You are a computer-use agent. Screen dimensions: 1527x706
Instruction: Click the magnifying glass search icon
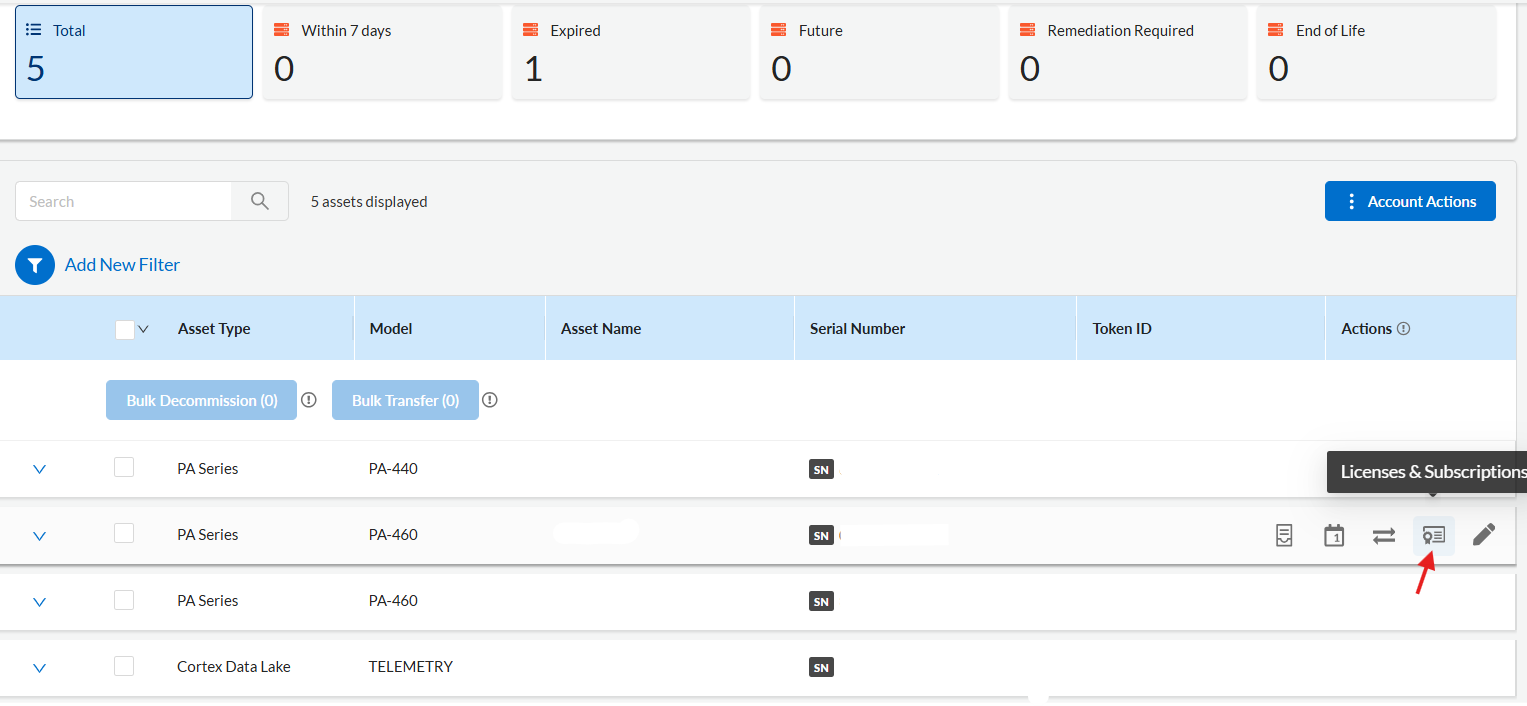pos(260,201)
